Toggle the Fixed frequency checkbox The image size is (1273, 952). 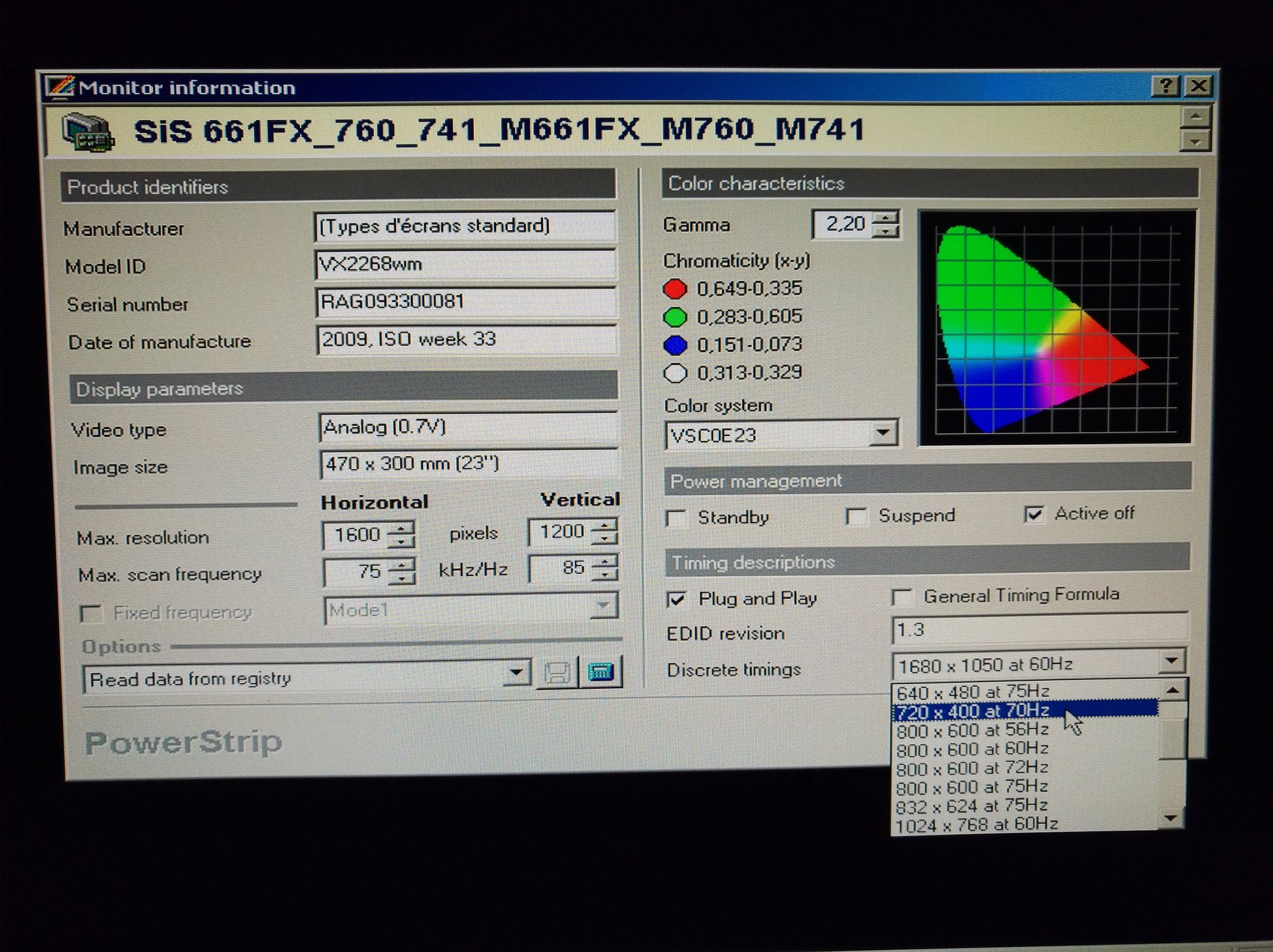(x=90, y=613)
